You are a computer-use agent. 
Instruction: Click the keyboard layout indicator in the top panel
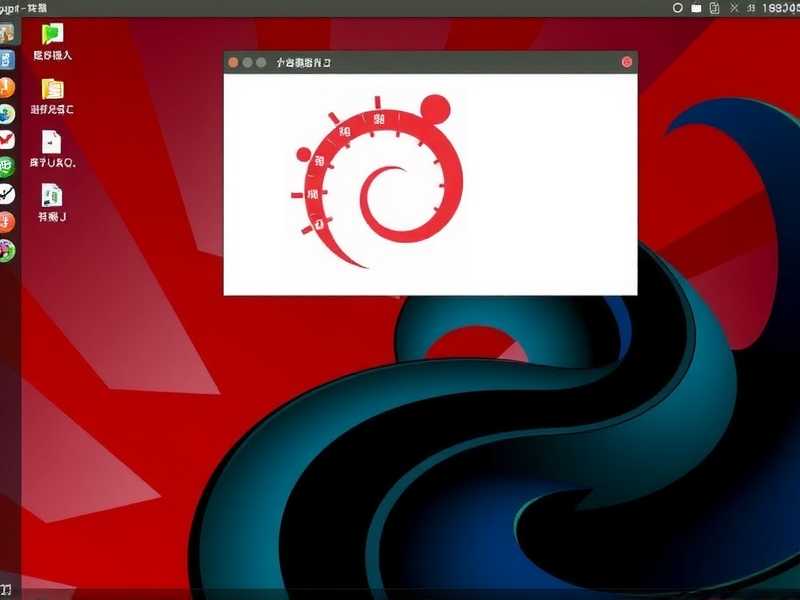pyautogui.click(x=696, y=10)
